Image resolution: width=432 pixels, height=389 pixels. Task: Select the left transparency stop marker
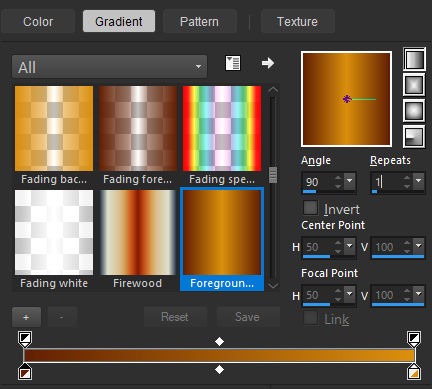tap(25, 339)
